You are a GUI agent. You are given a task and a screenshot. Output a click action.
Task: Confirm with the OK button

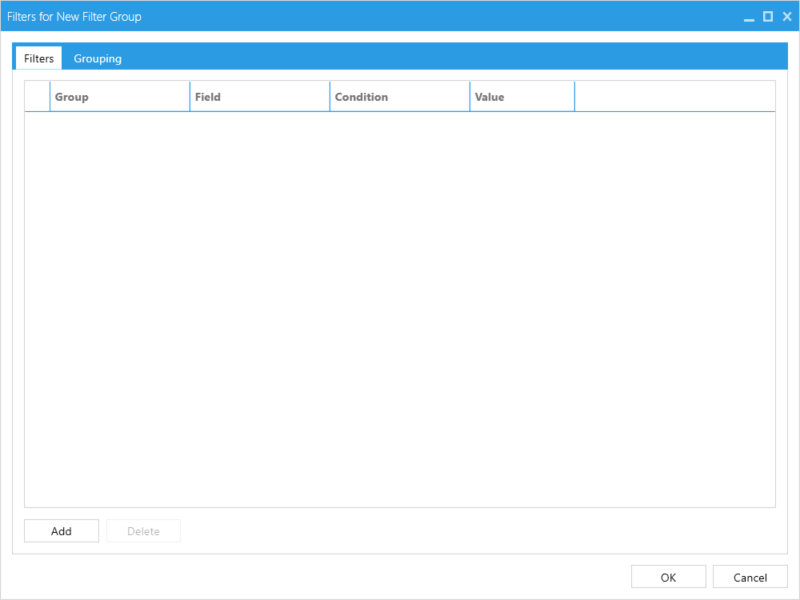(668, 577)
